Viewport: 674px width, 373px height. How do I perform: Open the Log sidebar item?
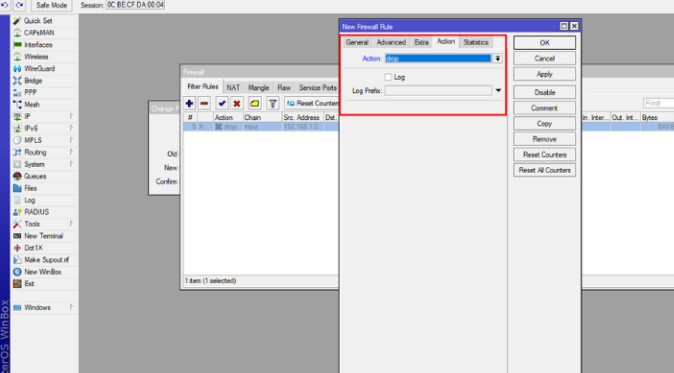(29, 200)
